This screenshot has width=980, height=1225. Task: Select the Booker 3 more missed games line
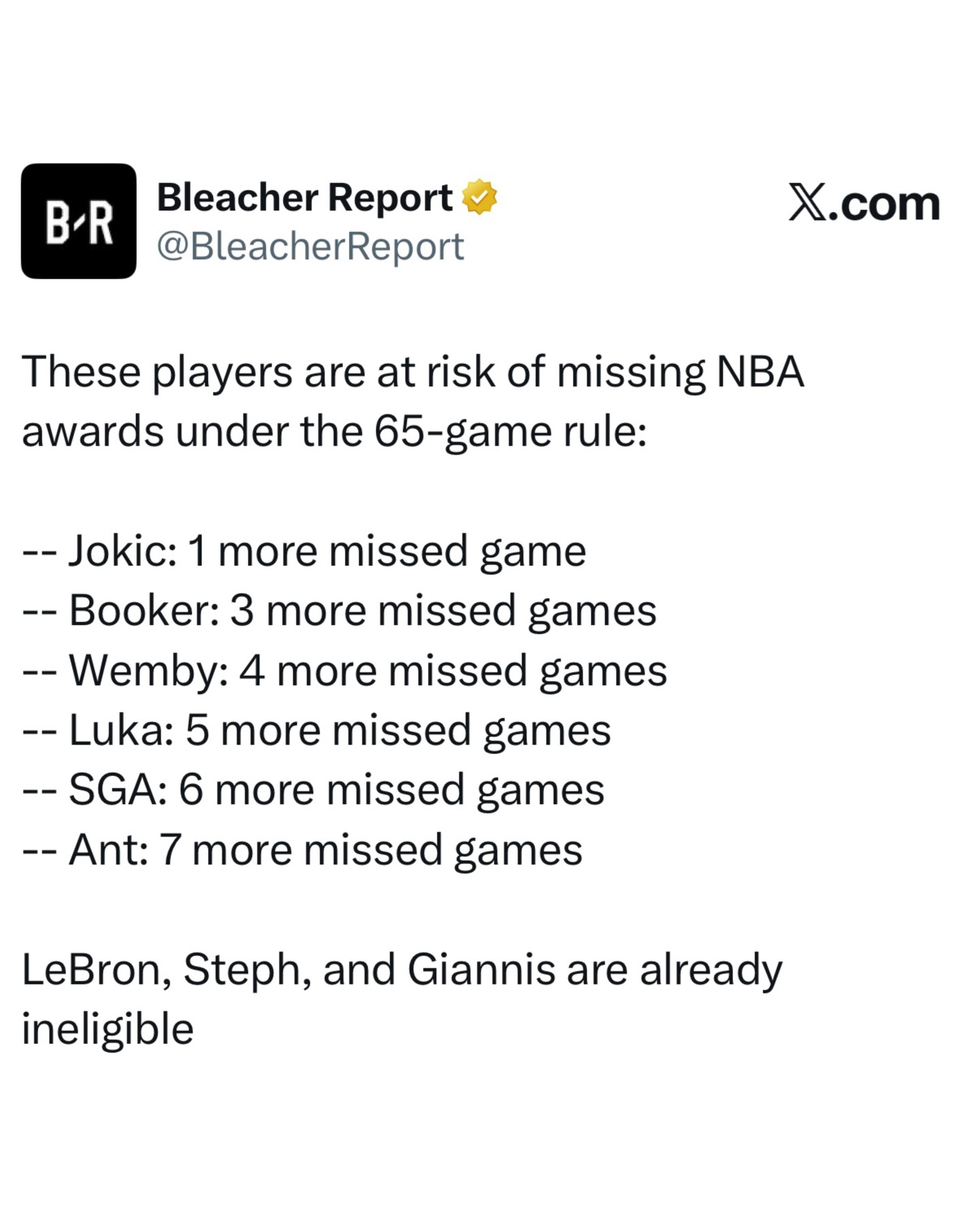coord(339,610)
